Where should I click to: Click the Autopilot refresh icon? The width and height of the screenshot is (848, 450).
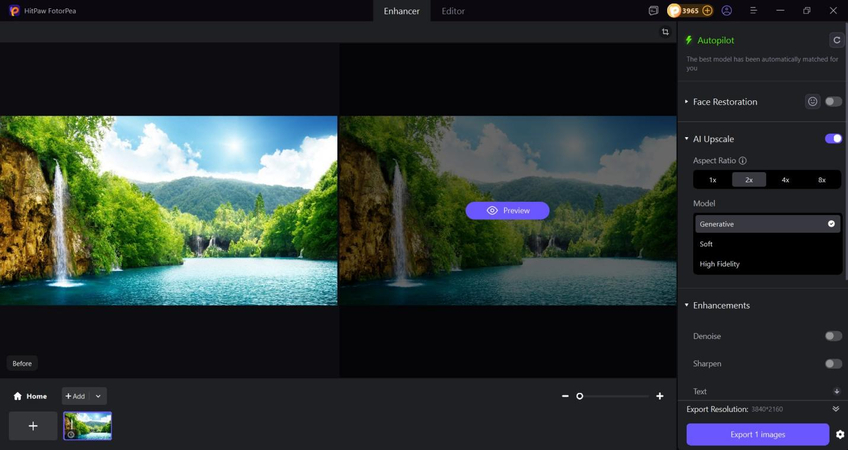coord(836,40)
